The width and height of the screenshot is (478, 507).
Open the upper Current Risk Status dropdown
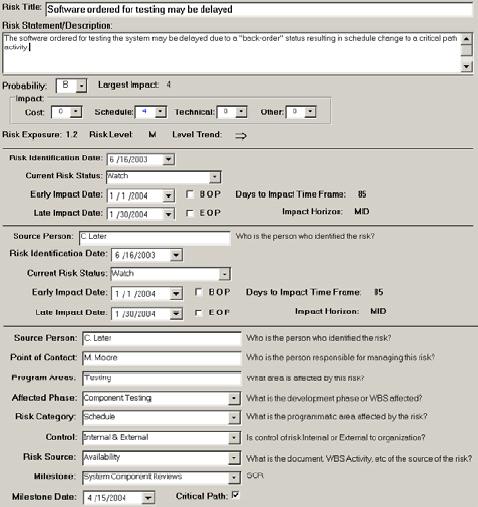click(215, 177)
